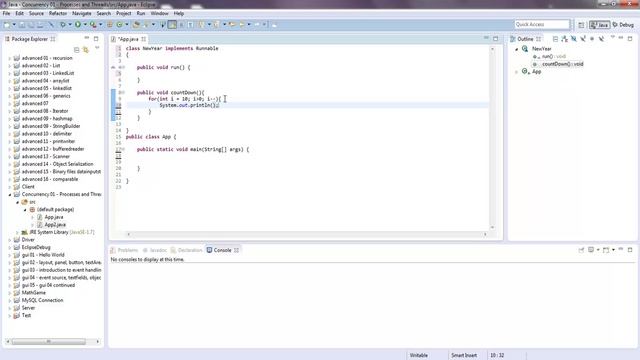This screenshot has width=640, height=360.
Task: Click the Pin Console icon
Action: 581,250
